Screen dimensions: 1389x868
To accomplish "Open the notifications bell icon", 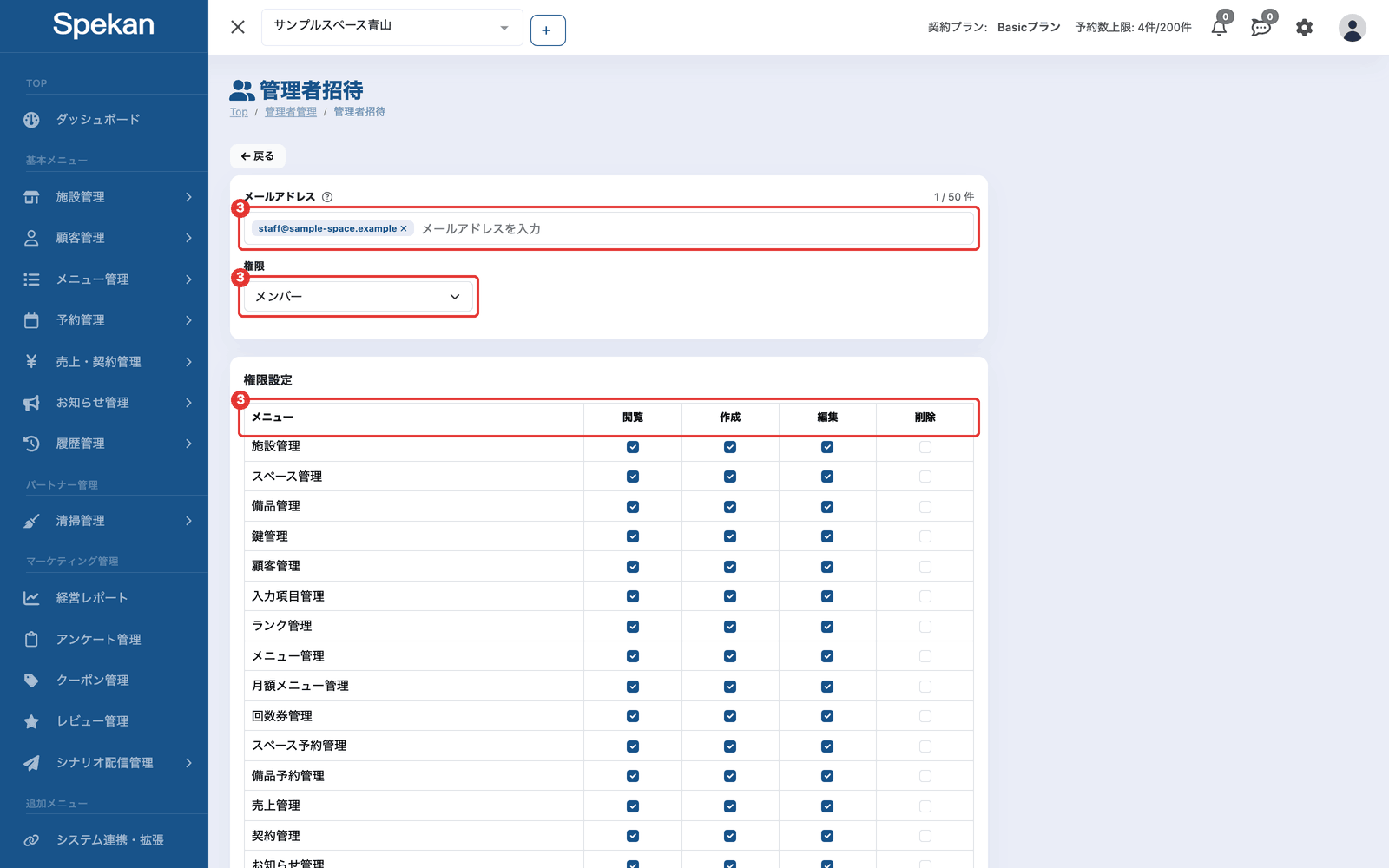I will click(x=1219, y=28).
